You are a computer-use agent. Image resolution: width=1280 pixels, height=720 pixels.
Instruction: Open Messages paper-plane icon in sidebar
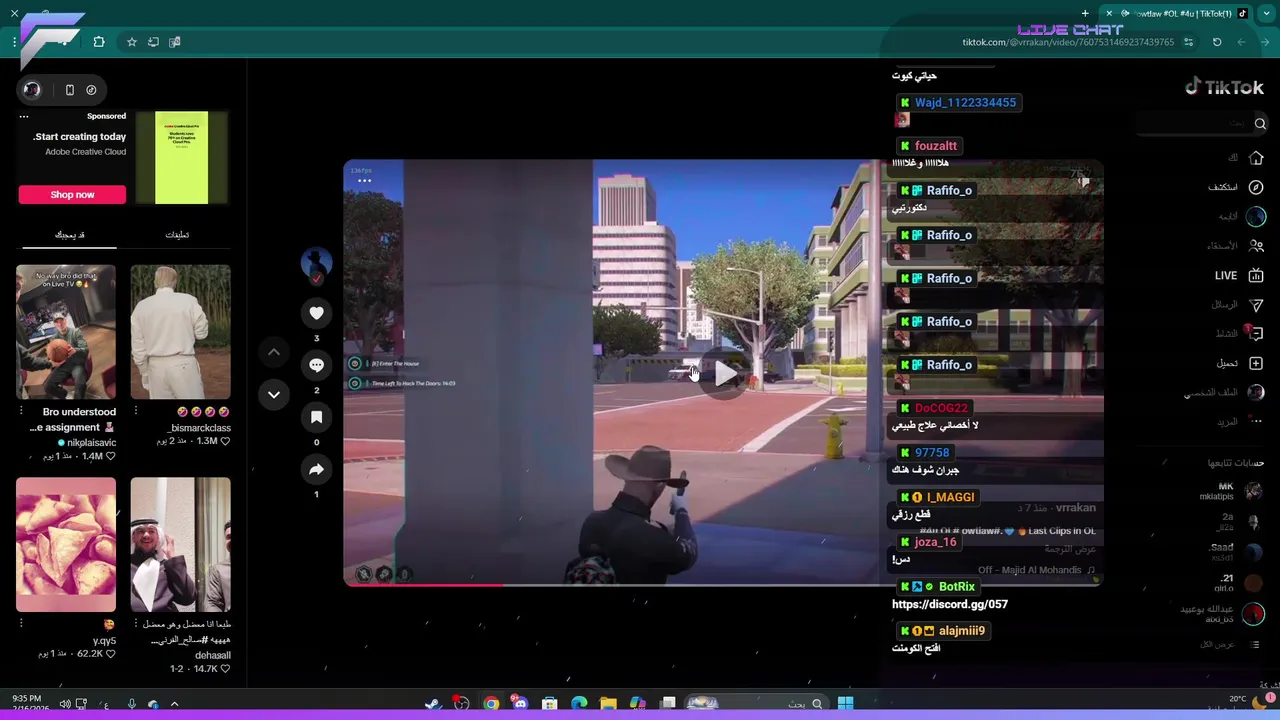coord(1256,305)
